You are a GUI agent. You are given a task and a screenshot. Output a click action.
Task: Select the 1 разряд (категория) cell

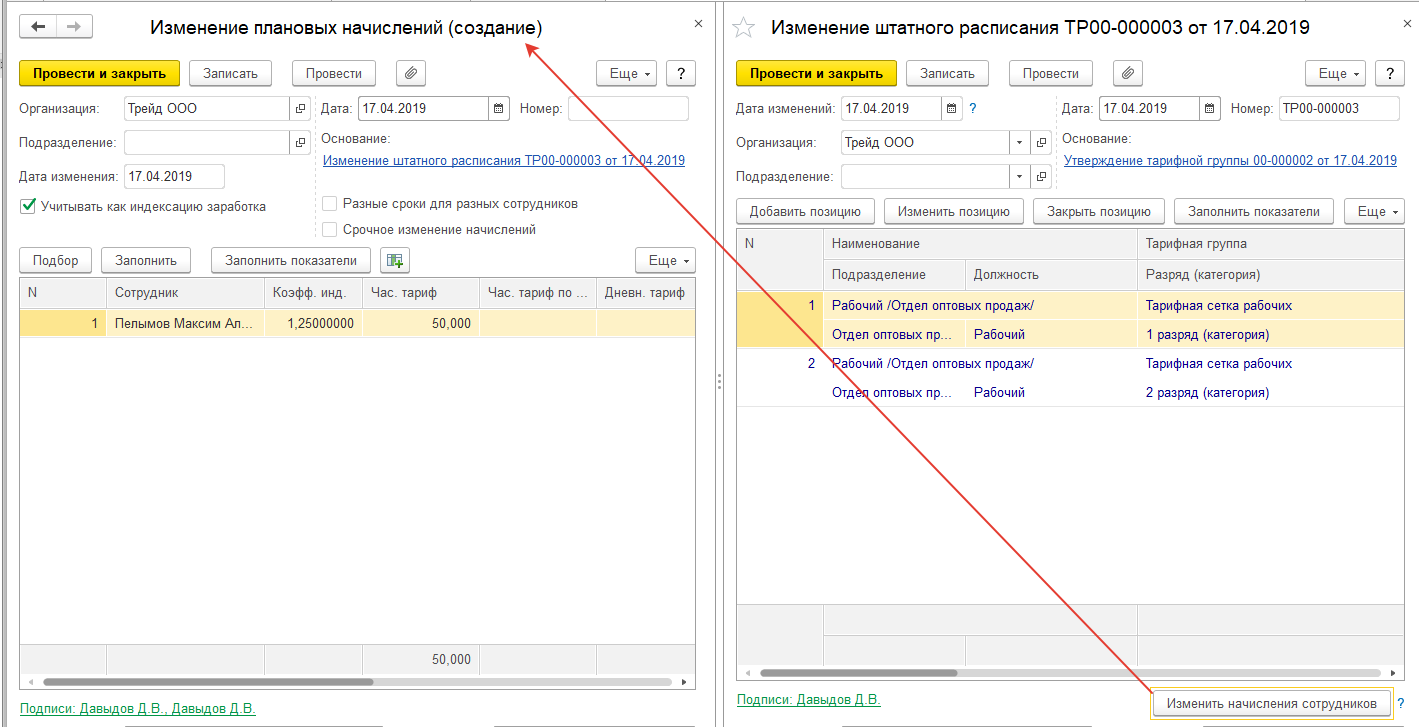pos(1270,334)
